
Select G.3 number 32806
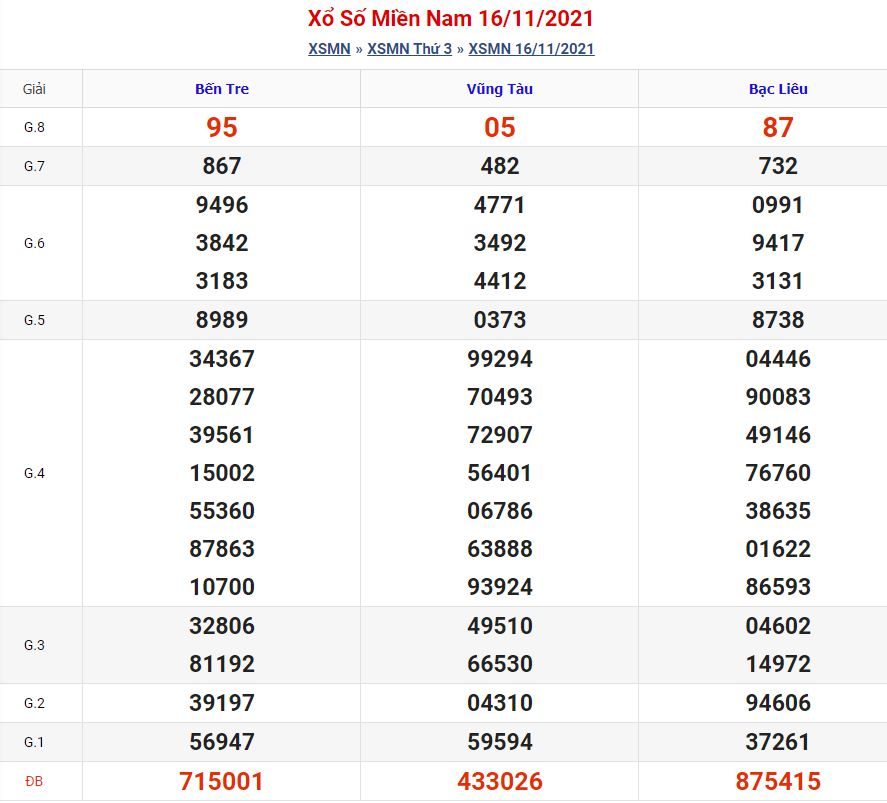click(x=222, y=626)
